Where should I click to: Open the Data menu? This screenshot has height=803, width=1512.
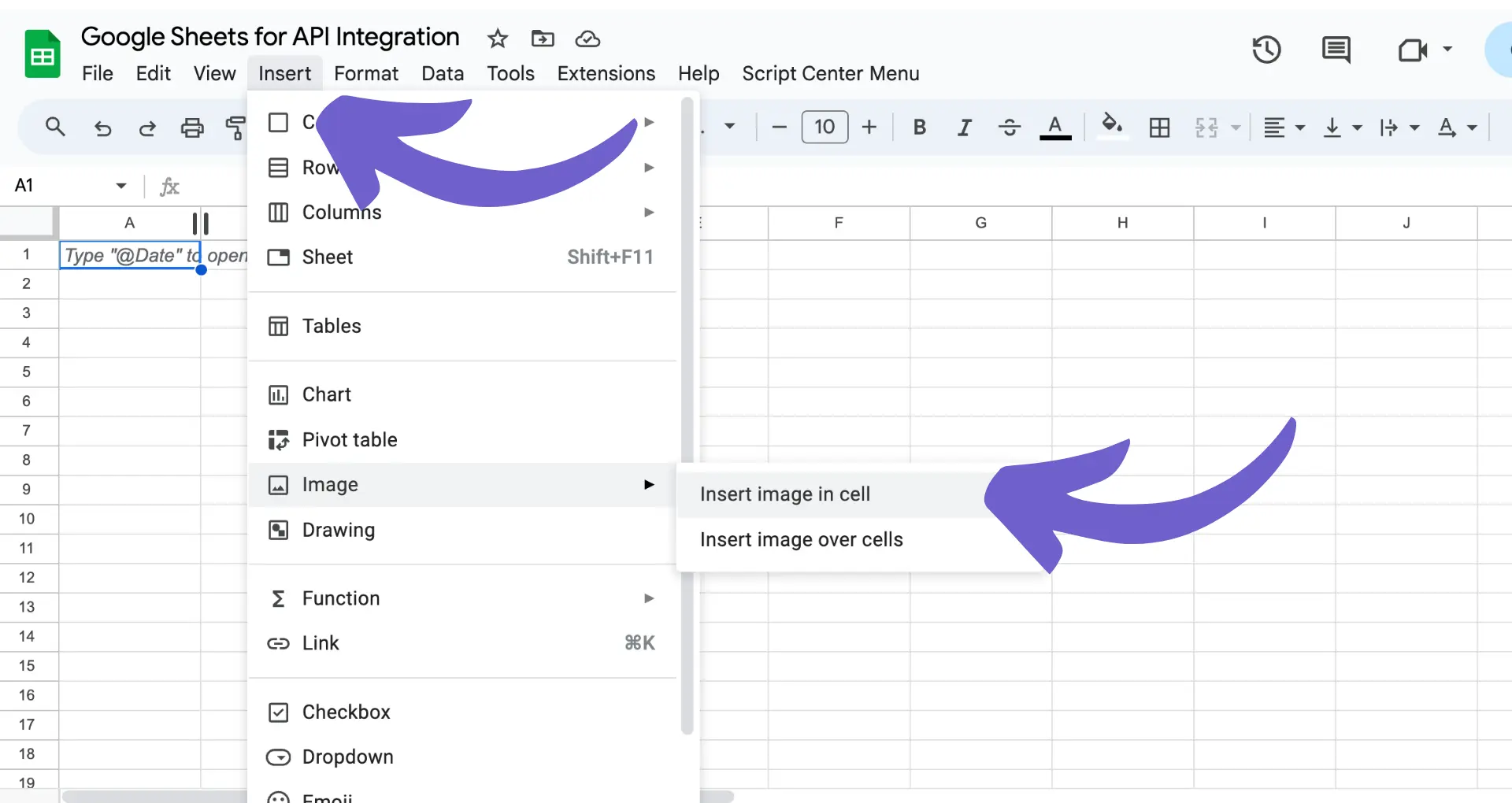point(443,73)
